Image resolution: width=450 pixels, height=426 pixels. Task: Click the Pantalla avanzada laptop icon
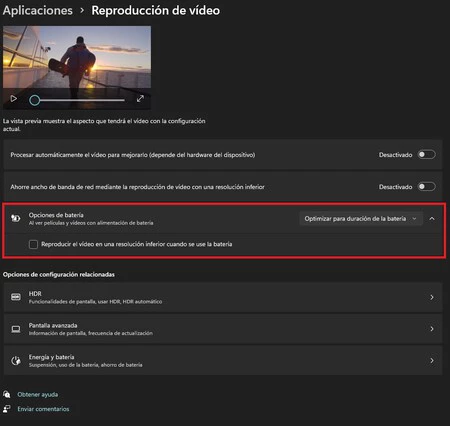point(16,329)
